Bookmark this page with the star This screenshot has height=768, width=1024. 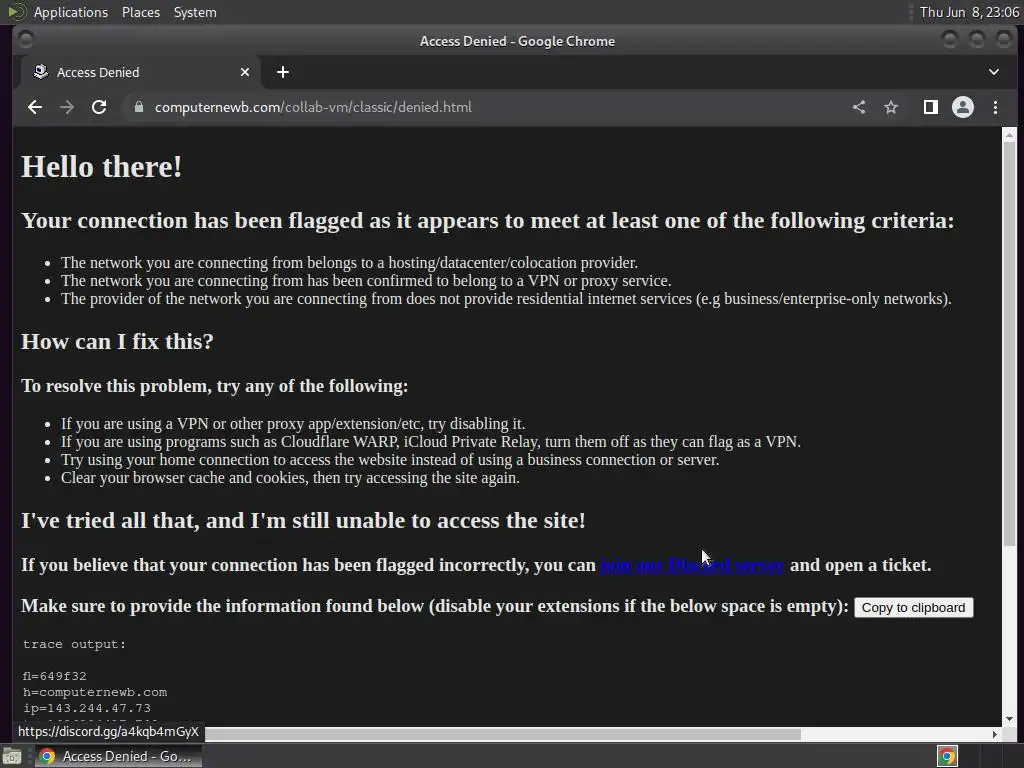point(891,107)
